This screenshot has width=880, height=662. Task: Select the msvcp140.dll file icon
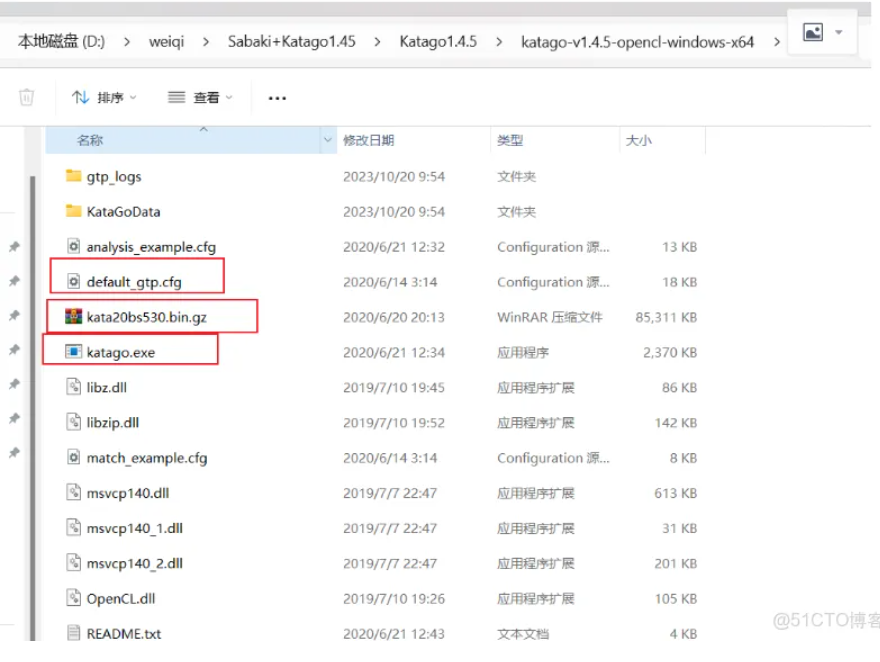point(74,492)
